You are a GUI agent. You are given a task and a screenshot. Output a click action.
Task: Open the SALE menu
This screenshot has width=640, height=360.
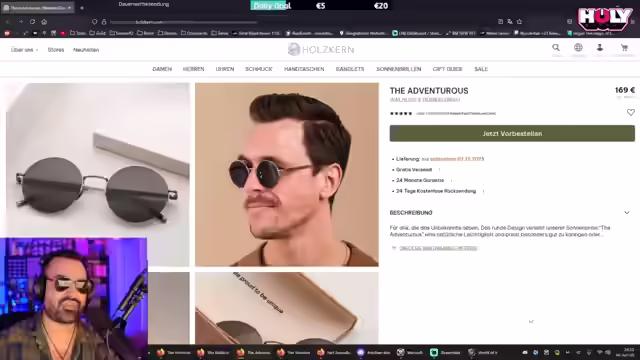[481, 69]
